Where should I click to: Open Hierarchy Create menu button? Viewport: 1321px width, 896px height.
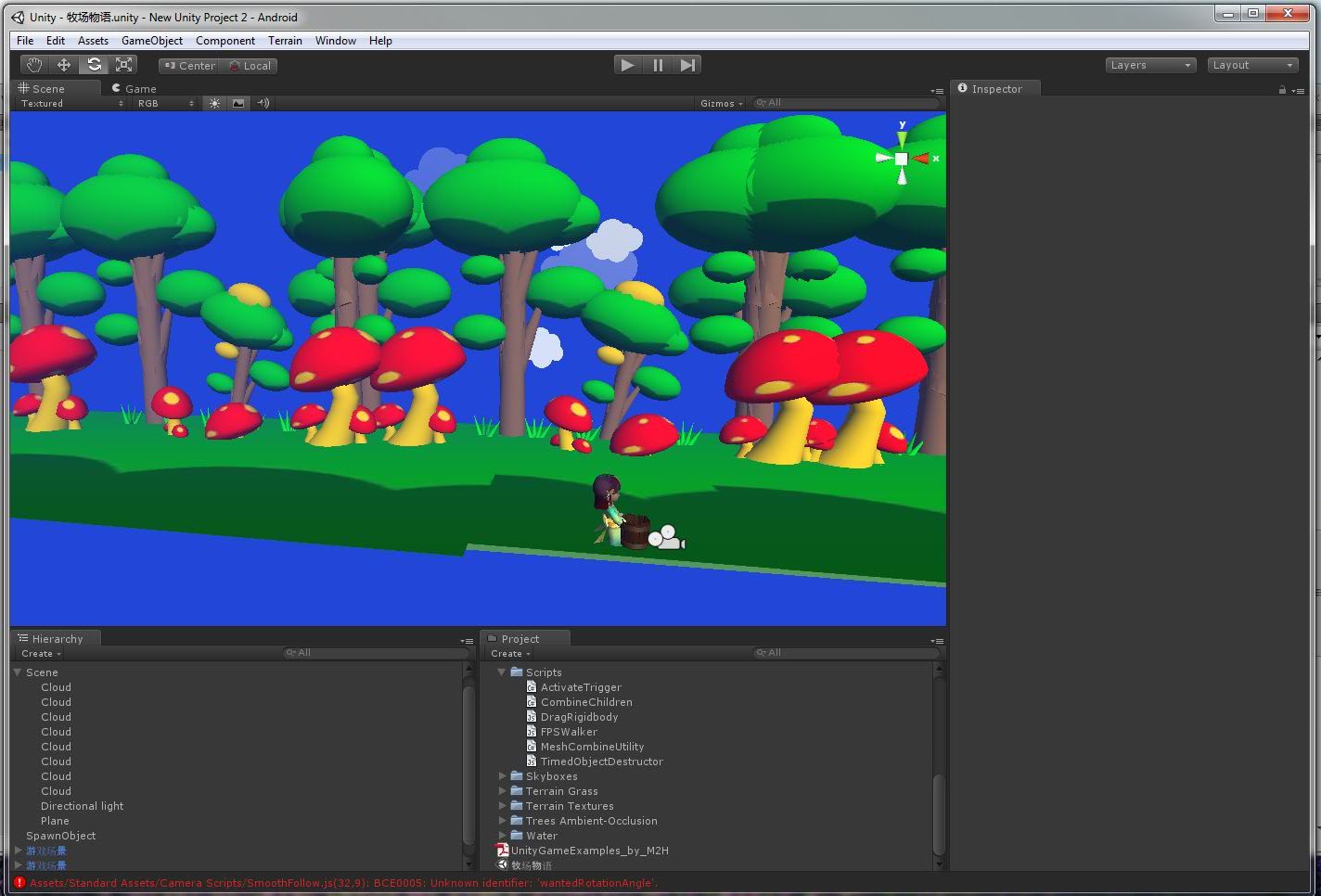tap(42, 654)
